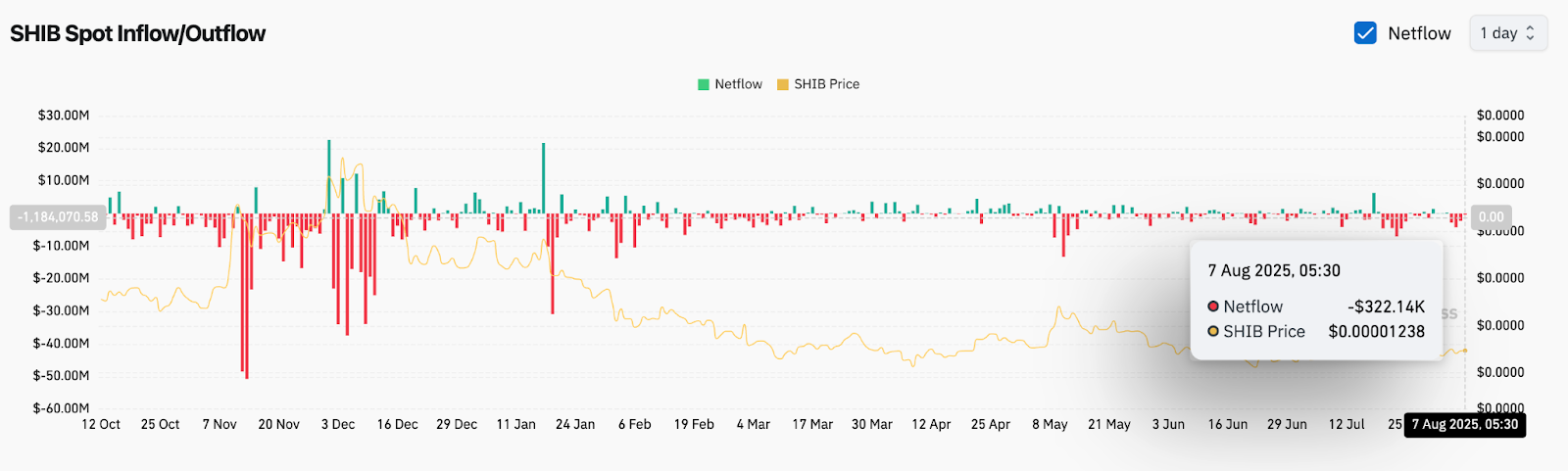
Task: Click the Netflow label beside the checkbox
Action: (1419, 33)
